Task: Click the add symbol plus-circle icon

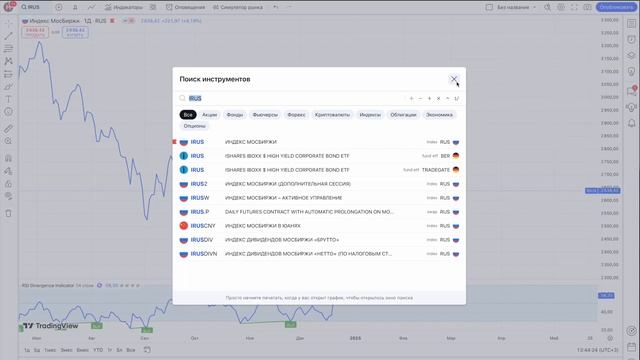Action: click(x=59, y=7)
